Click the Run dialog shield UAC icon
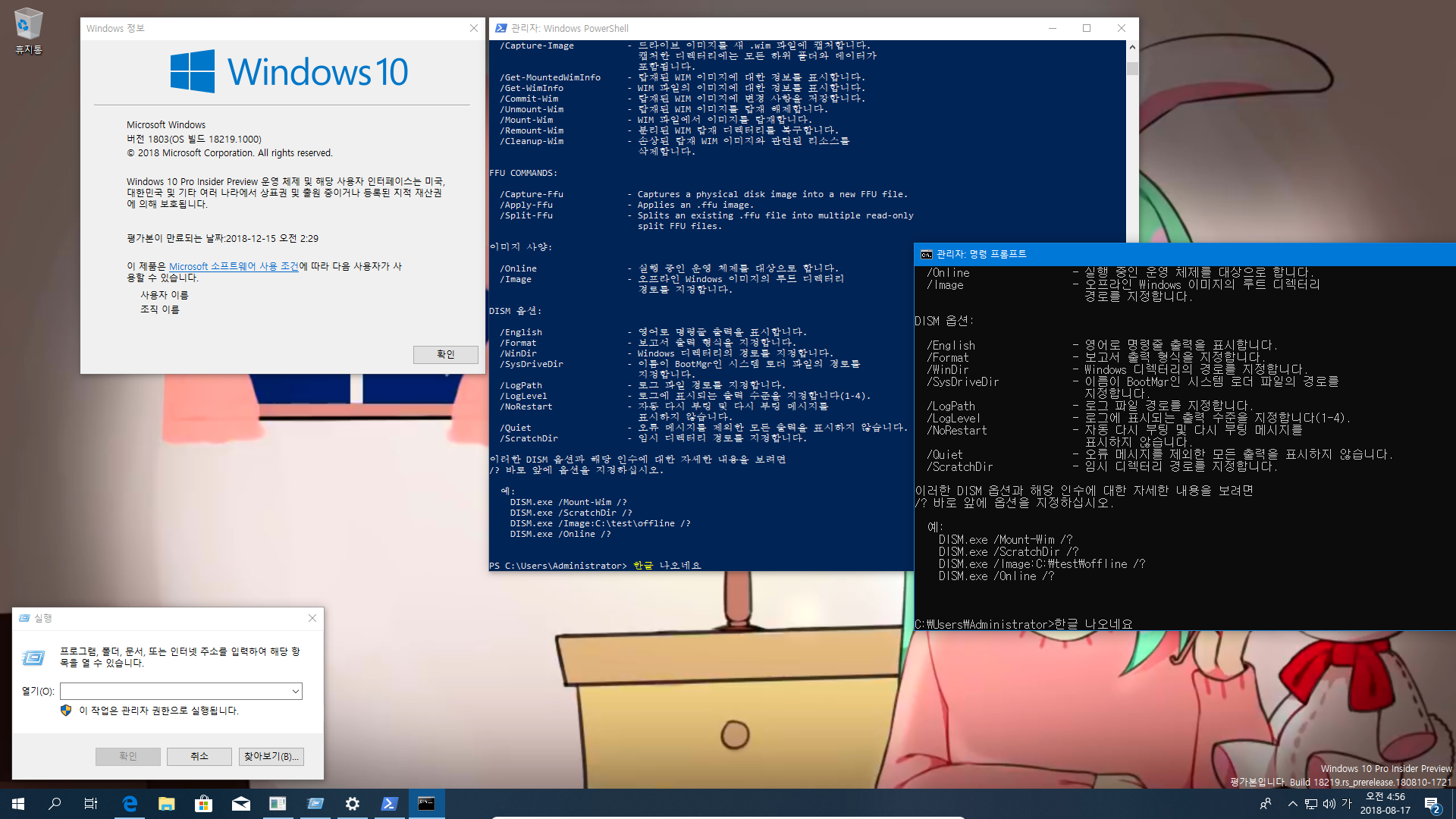 (x=66, y=711)
